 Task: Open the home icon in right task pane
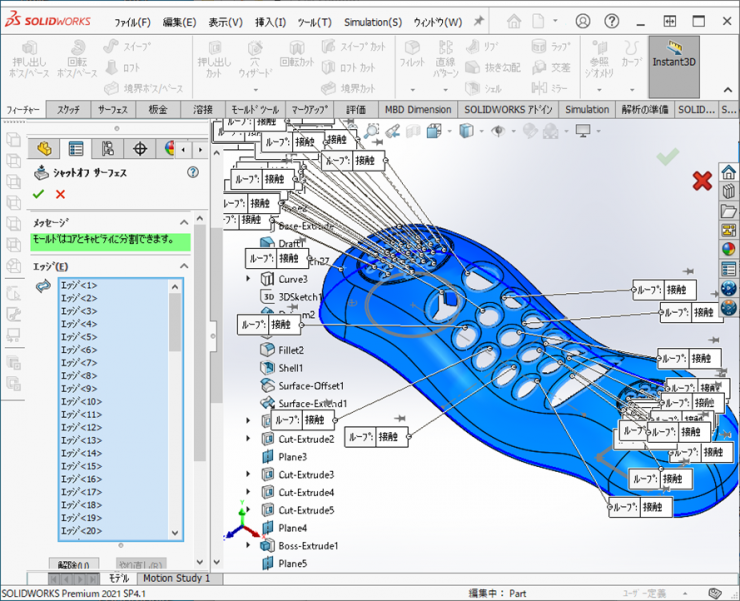(x=728, y=173)
